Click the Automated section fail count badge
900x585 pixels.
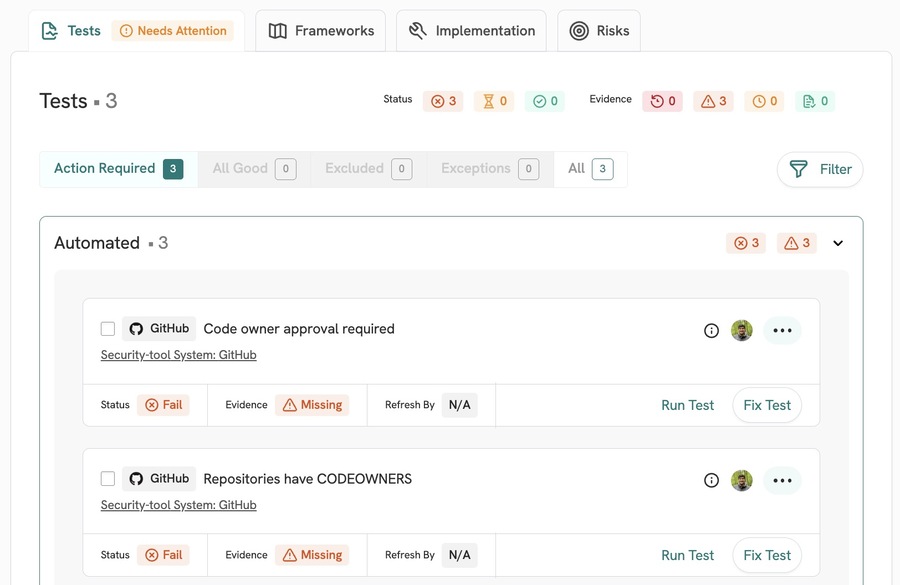[746, 243]
